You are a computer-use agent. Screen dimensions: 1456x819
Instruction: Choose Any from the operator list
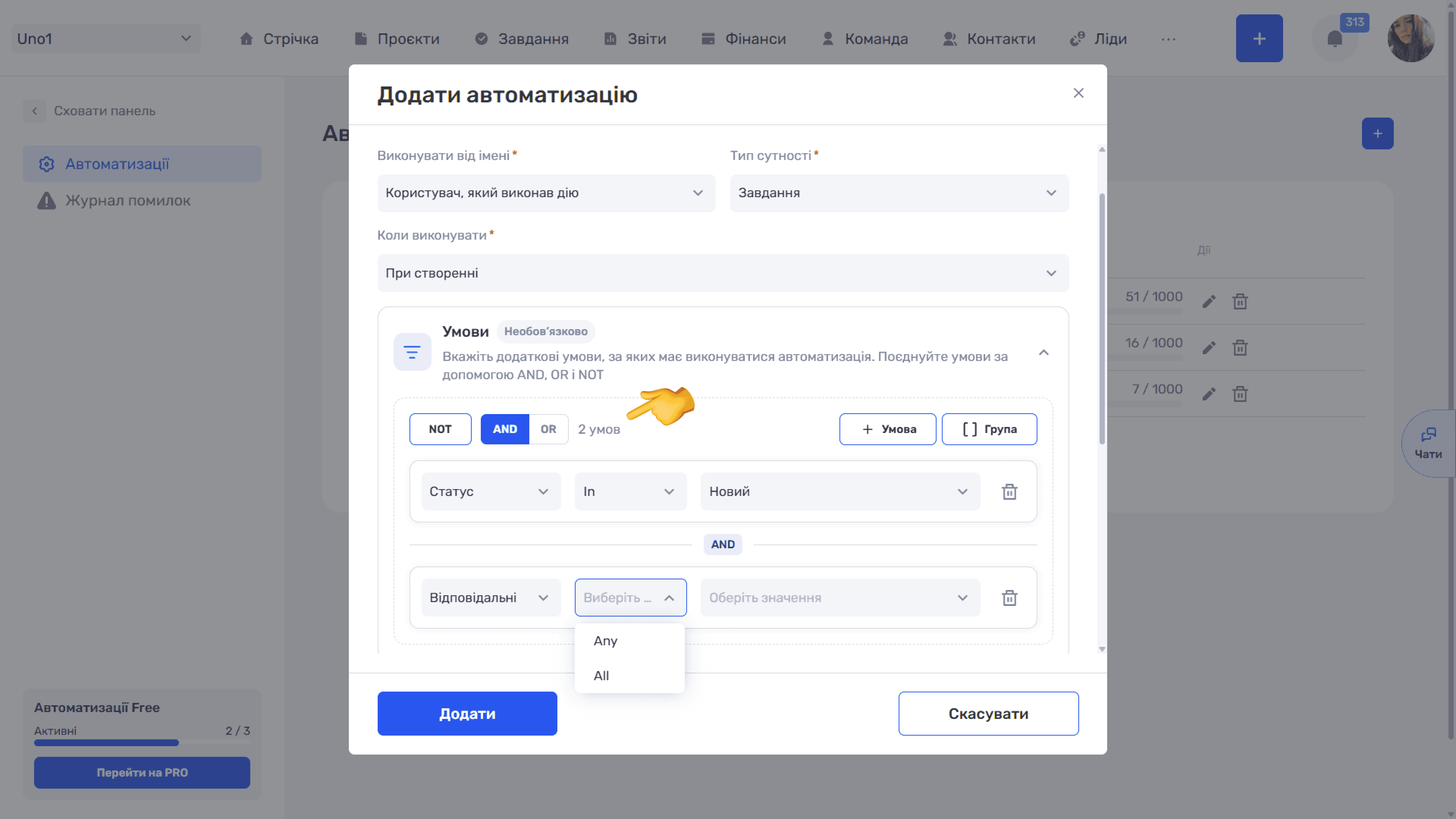click(x=629, y=641)
